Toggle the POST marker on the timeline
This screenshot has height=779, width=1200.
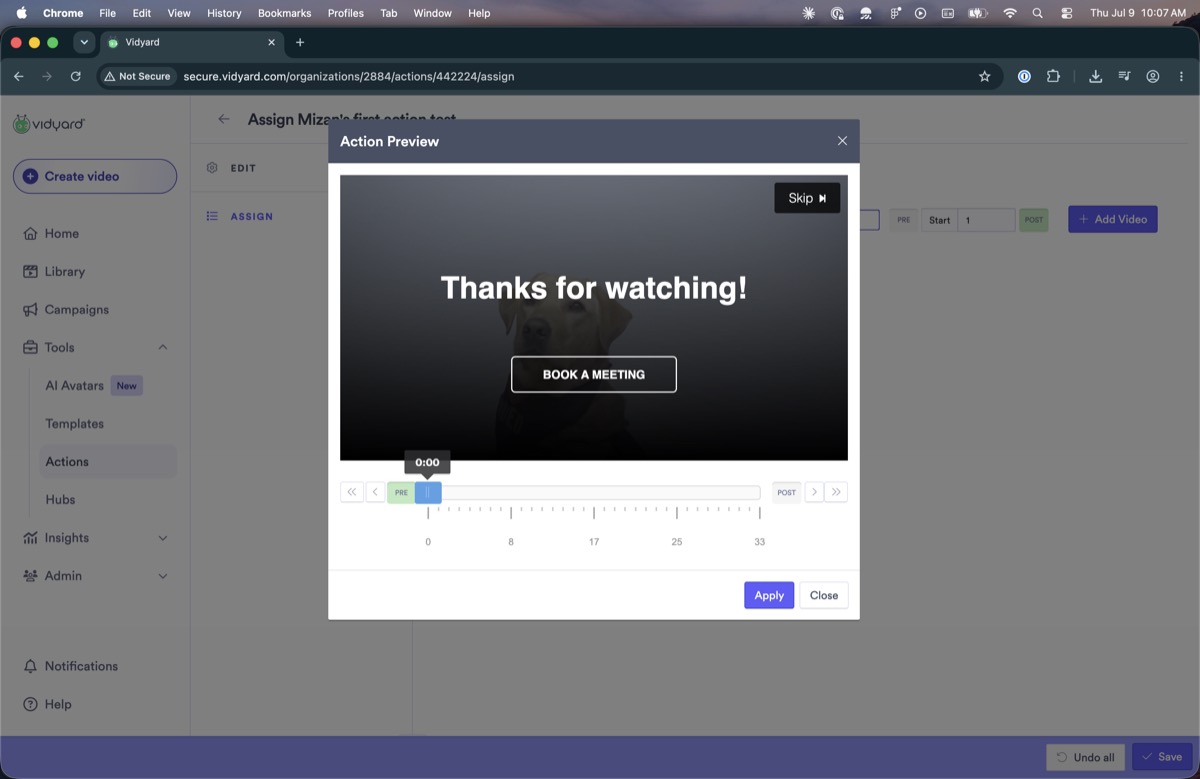tap(787, 492)
